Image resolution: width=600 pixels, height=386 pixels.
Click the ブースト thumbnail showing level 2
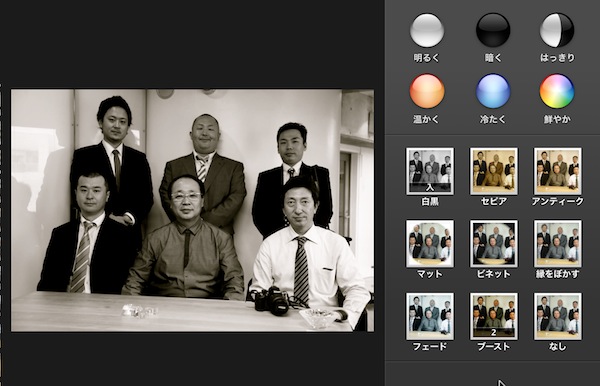[x=494, y=316]
